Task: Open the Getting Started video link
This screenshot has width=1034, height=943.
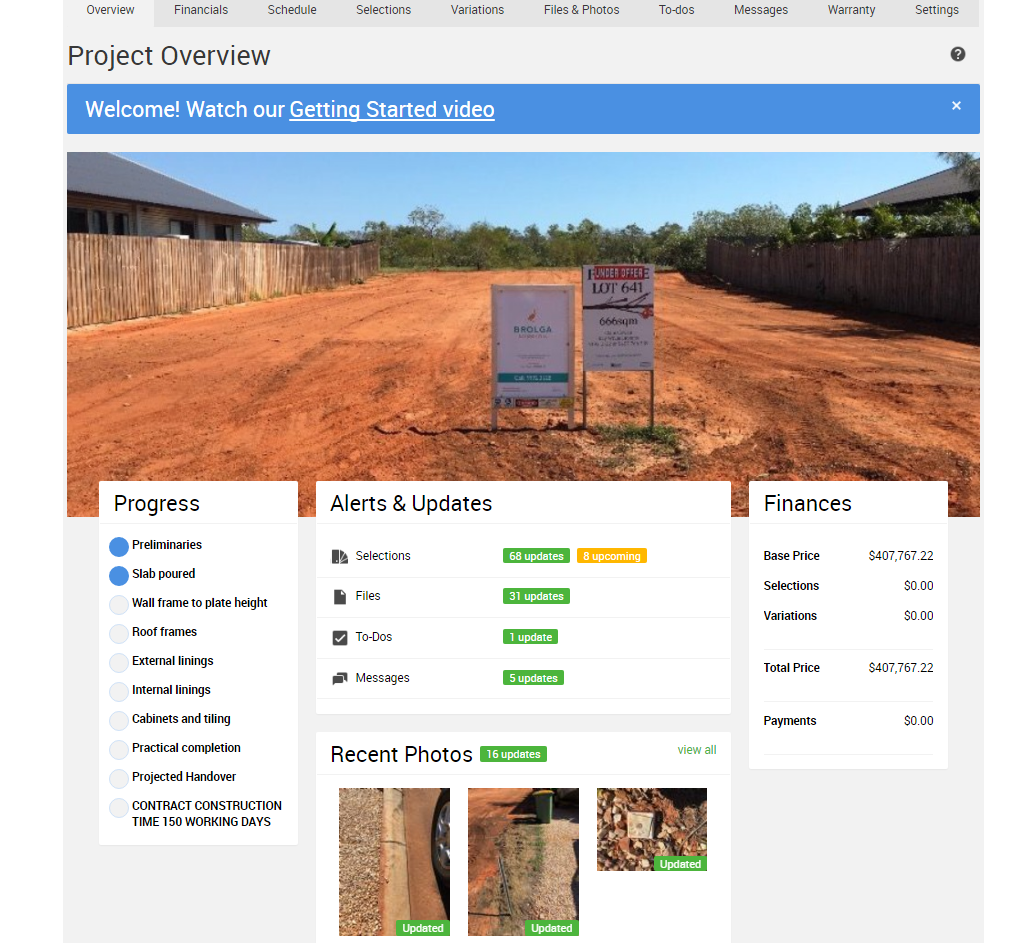Action: 392,110
